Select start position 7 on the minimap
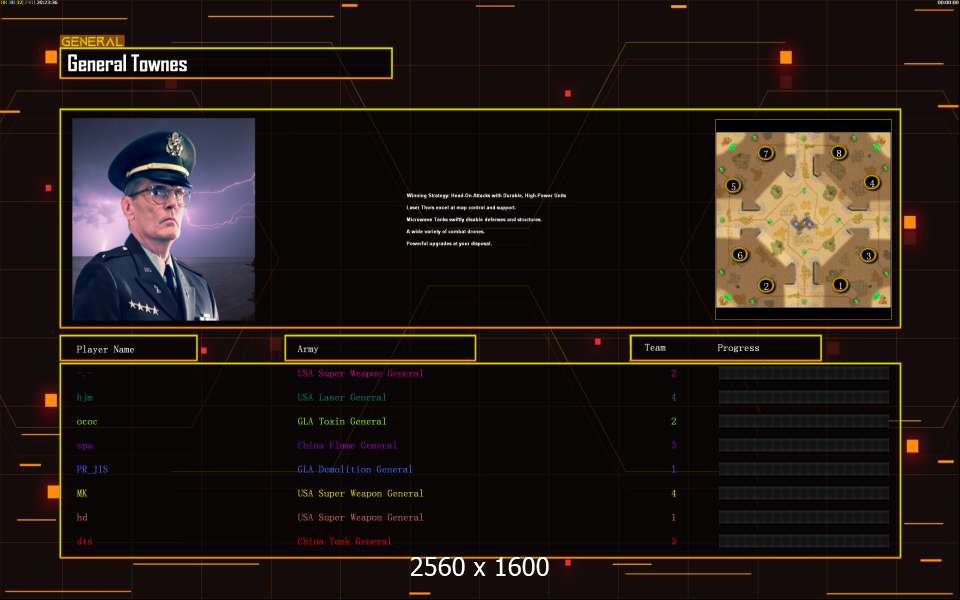 [765, 152]
